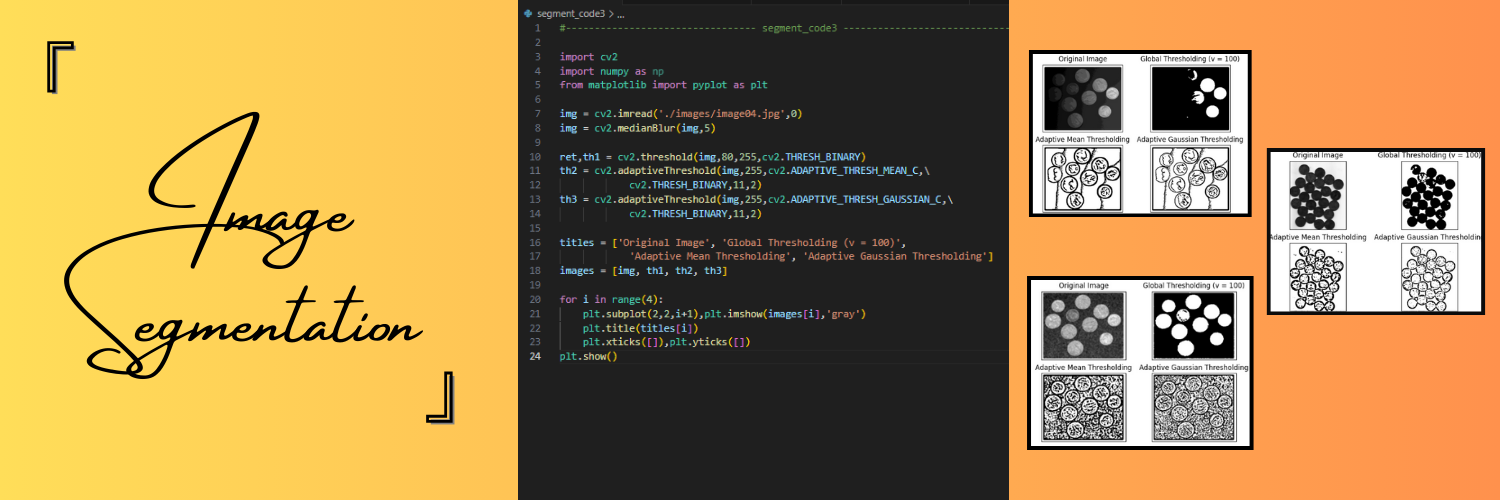
Task: Click top figure's Global Thresholding subplot
Action: click(1191, 97)
